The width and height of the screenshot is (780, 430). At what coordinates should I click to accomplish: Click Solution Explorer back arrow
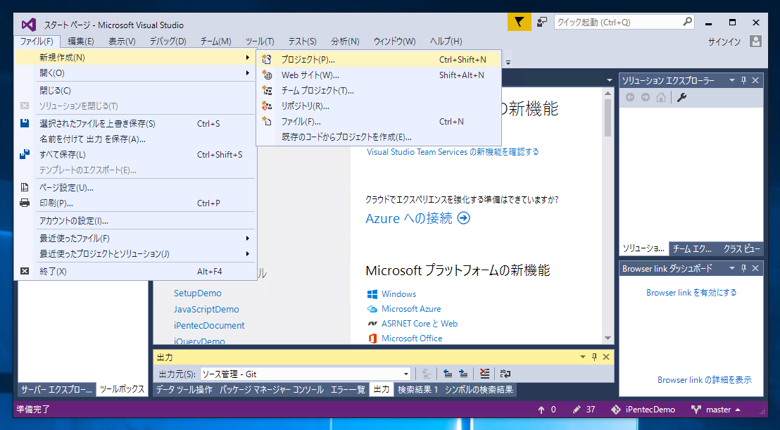coord(630,98)
